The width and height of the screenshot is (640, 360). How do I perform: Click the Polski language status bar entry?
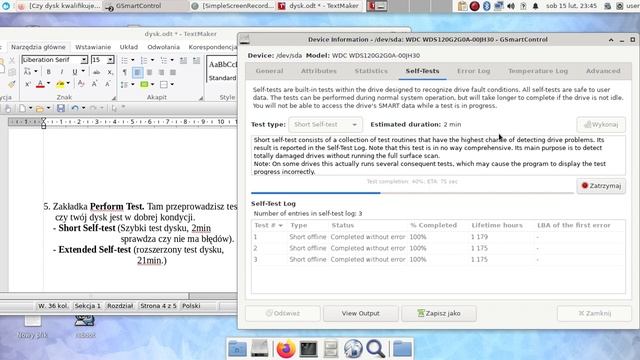(191, 306)
